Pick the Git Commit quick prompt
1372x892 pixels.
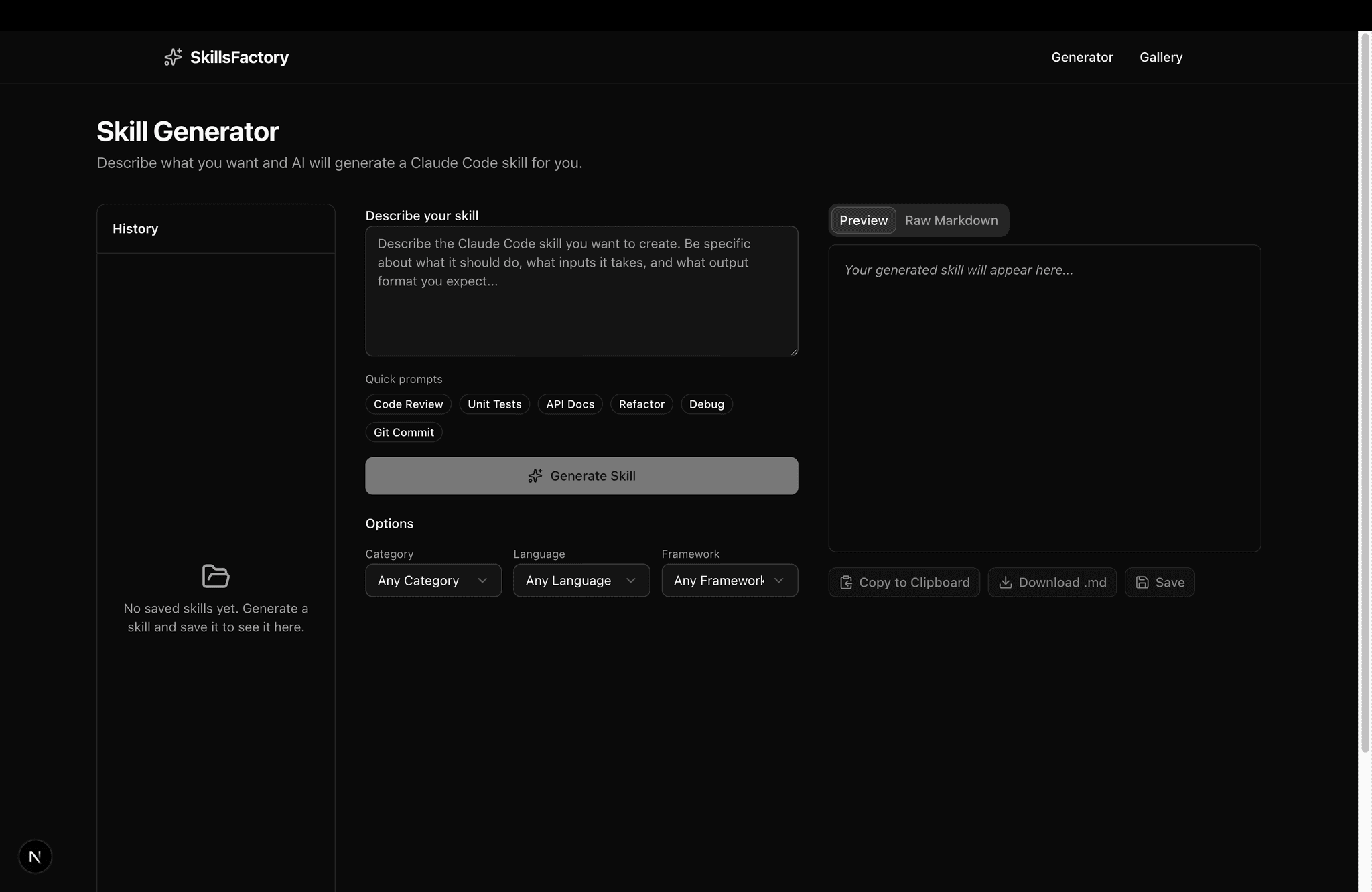(403, 433)
